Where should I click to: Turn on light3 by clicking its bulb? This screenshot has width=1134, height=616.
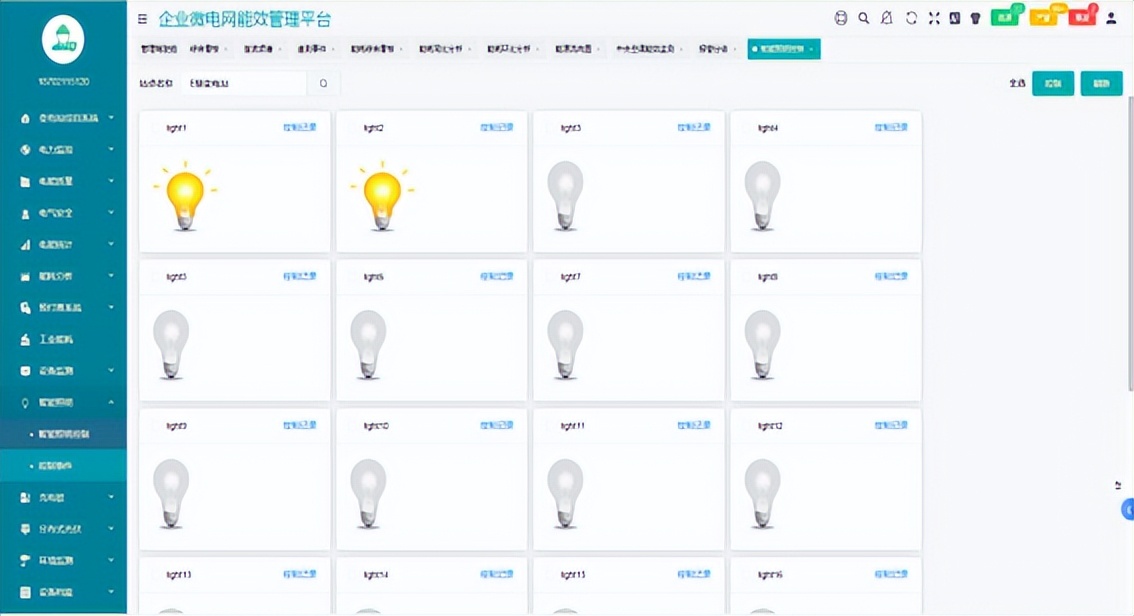[564, 192]
